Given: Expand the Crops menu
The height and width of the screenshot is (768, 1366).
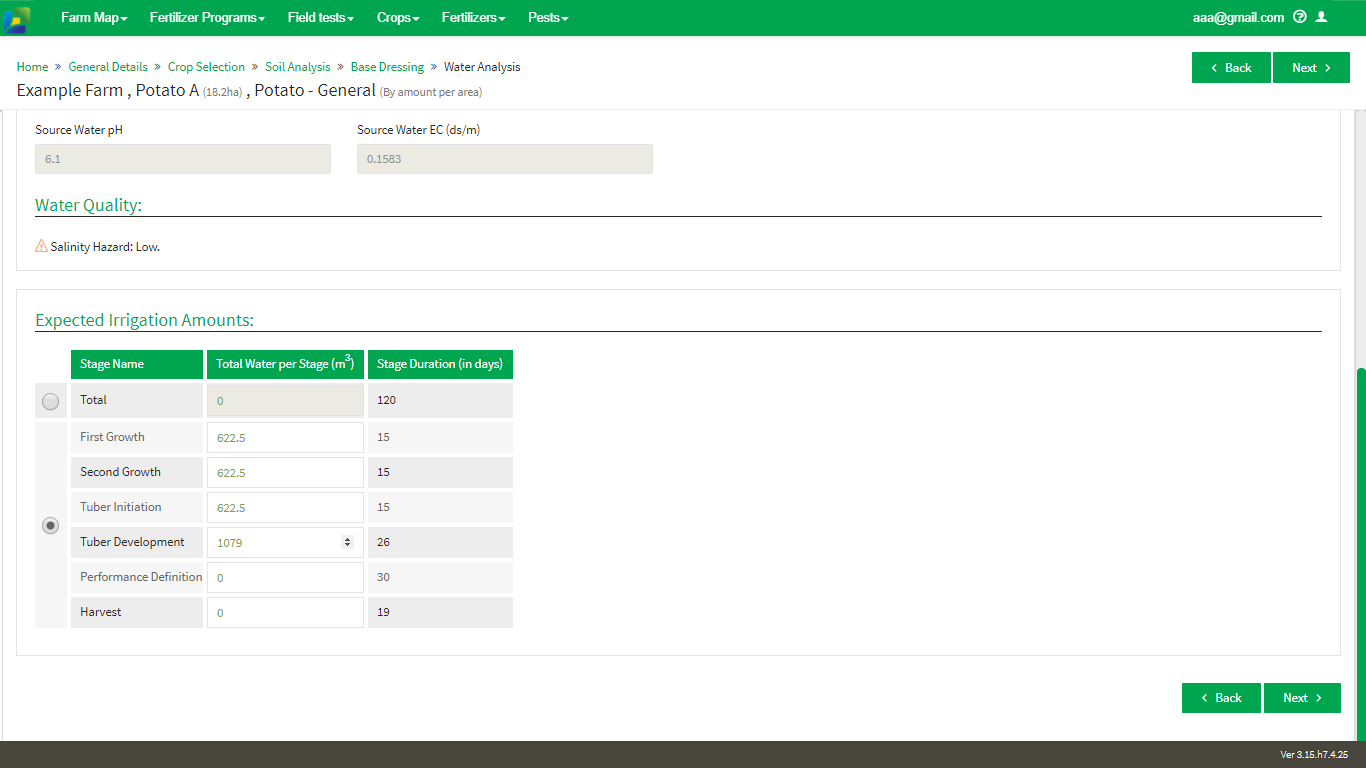Looking at the screenshot, I should [x=398, y=18].
